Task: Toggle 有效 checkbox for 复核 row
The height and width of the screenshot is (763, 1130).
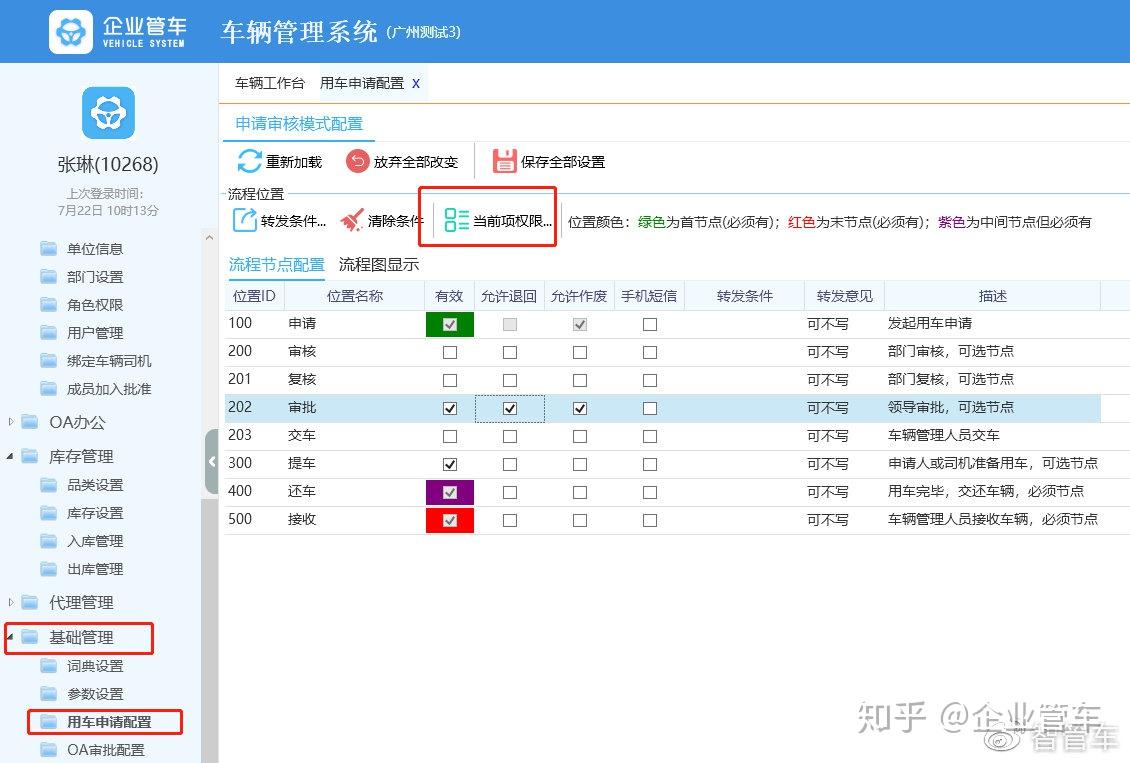Action: [450, 380]
